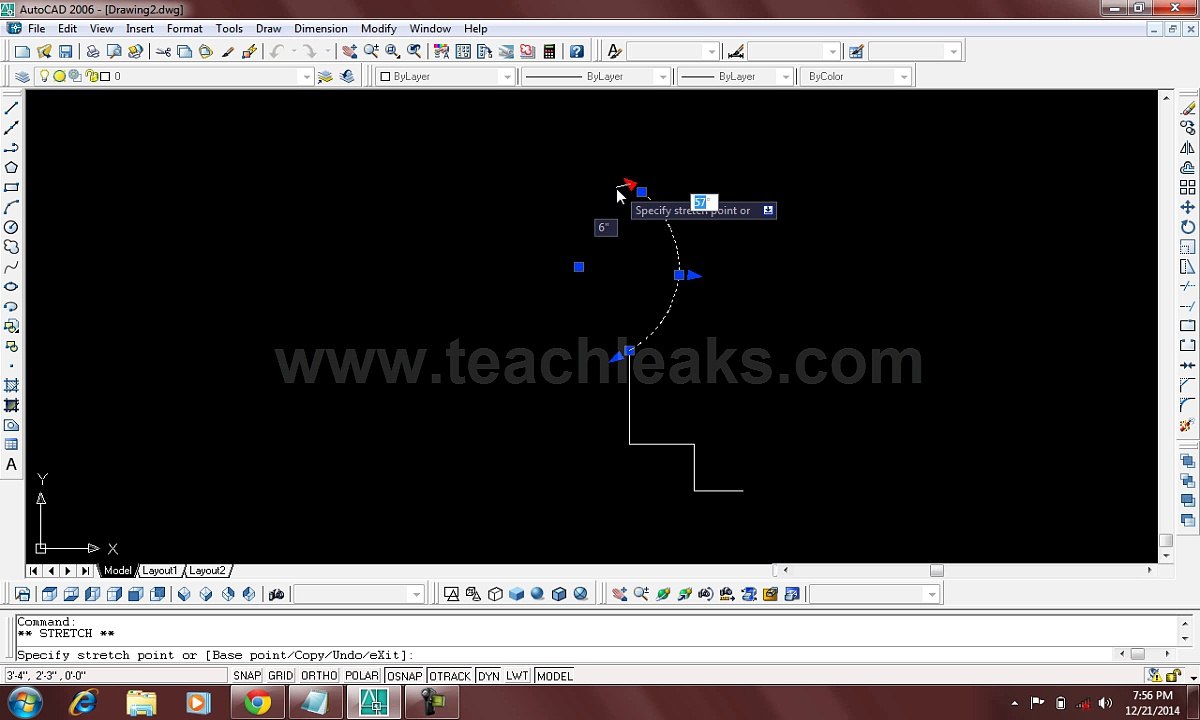The image size is (1200, 720).
Task: Expand the text style dropdown
Action: click(711, 51)
